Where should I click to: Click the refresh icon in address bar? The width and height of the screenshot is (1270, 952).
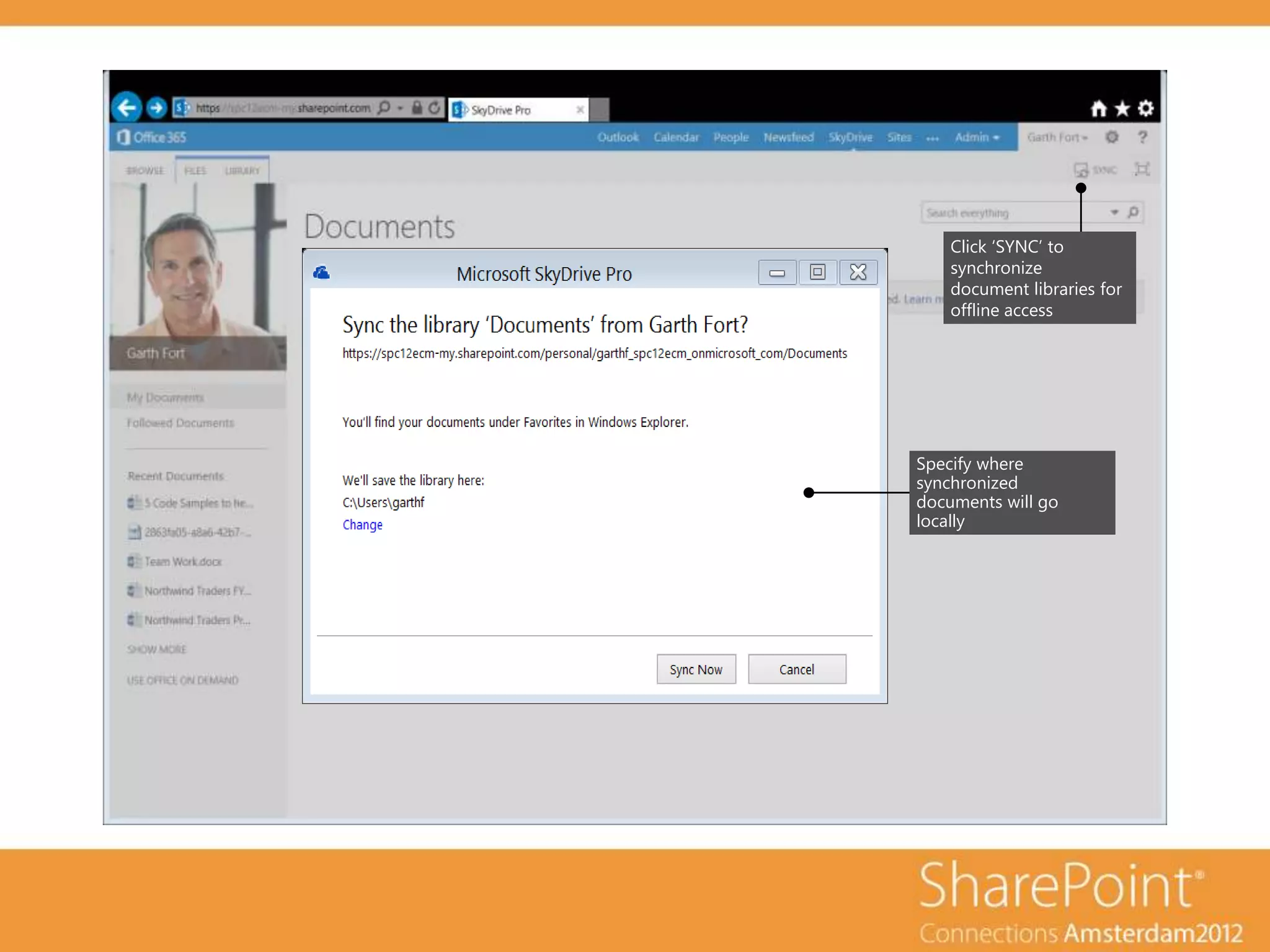point(435,108)
